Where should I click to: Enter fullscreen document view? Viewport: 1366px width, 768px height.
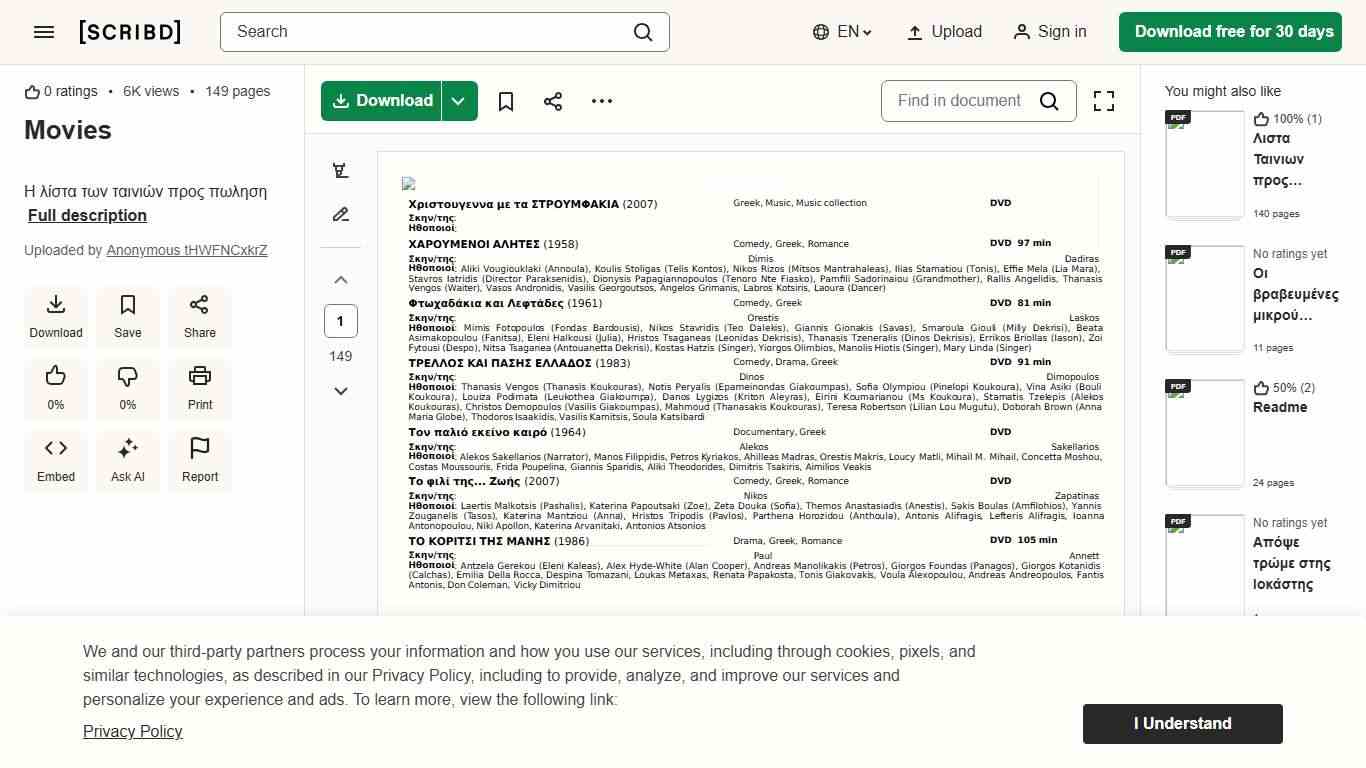[x=1104, y=101]
